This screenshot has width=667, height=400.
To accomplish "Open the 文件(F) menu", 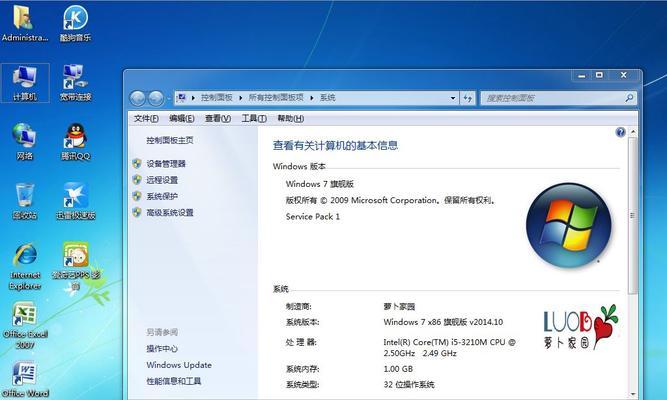I will point(146,118).
